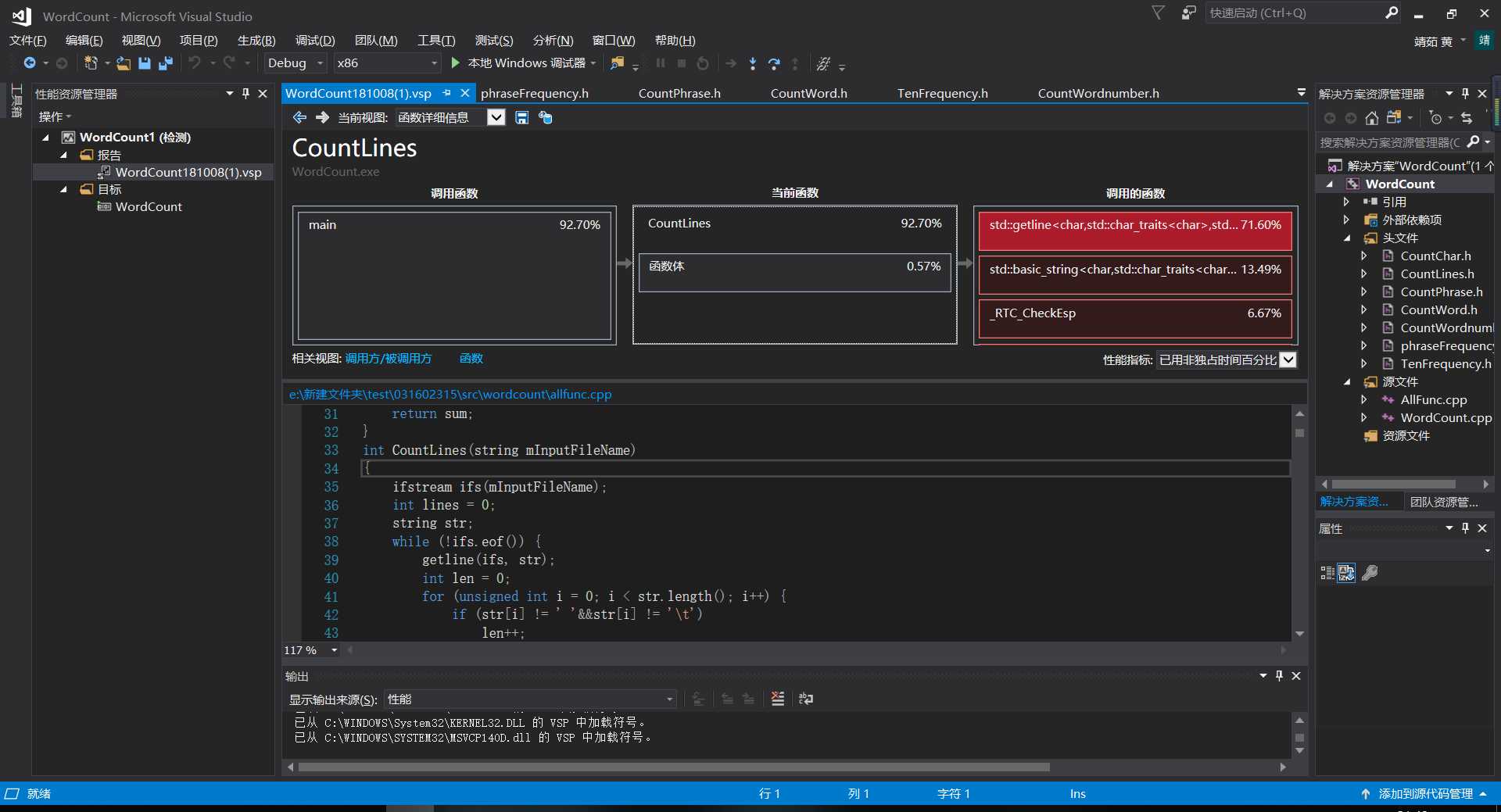Pin the Performance Explorer panel

(245, 94)
